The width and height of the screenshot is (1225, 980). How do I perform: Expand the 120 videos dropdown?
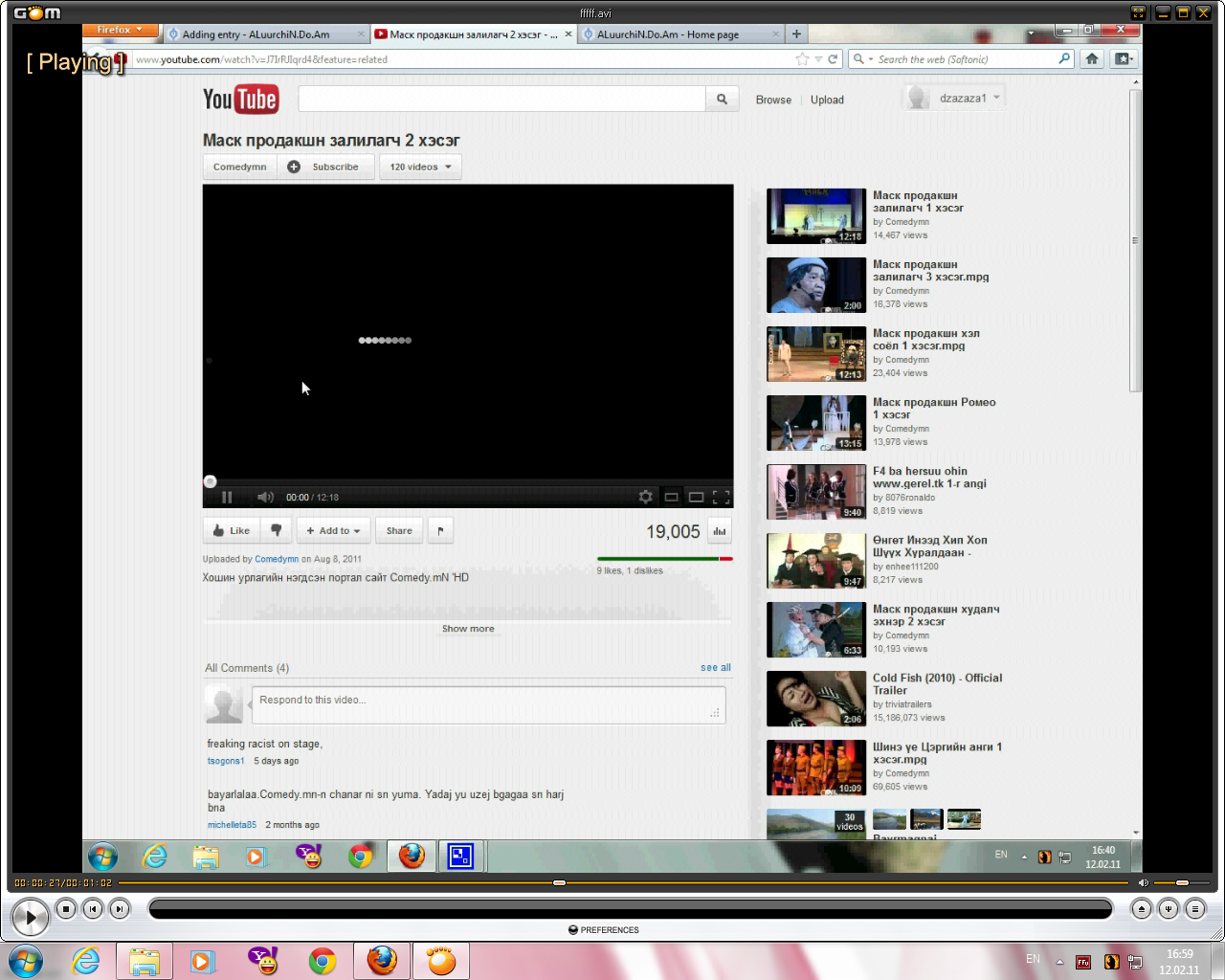click(x=420, y=167)
